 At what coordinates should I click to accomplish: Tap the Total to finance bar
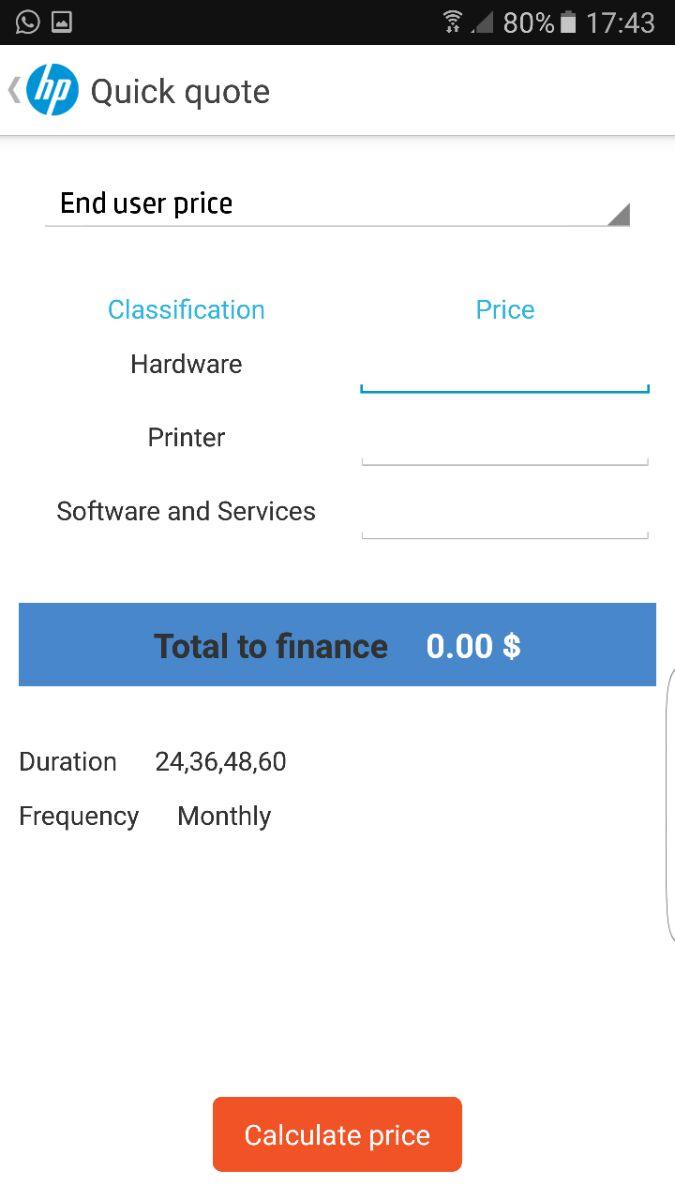pos(337,645)
